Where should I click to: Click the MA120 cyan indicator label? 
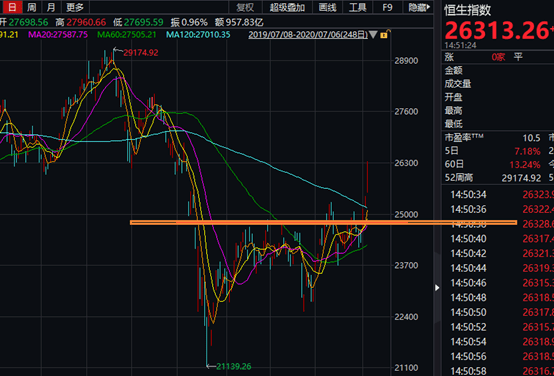(198, 35)
